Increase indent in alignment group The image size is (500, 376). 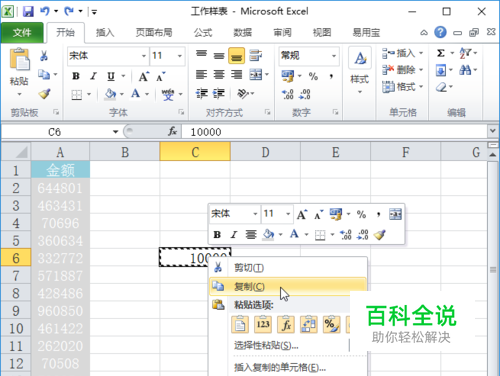click(x=219, y=94)
